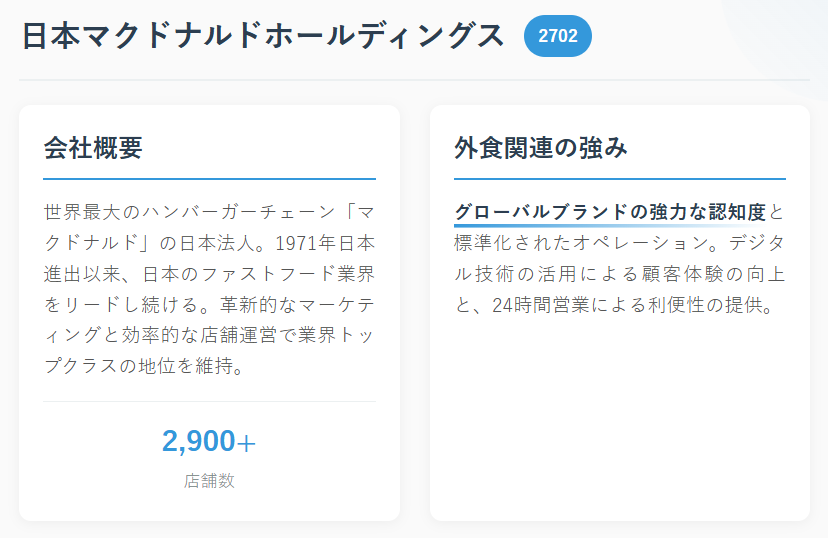Click the blue underline beneath 外食関連の強み
The height and width of the screenshot is (538, 828).
619,179
